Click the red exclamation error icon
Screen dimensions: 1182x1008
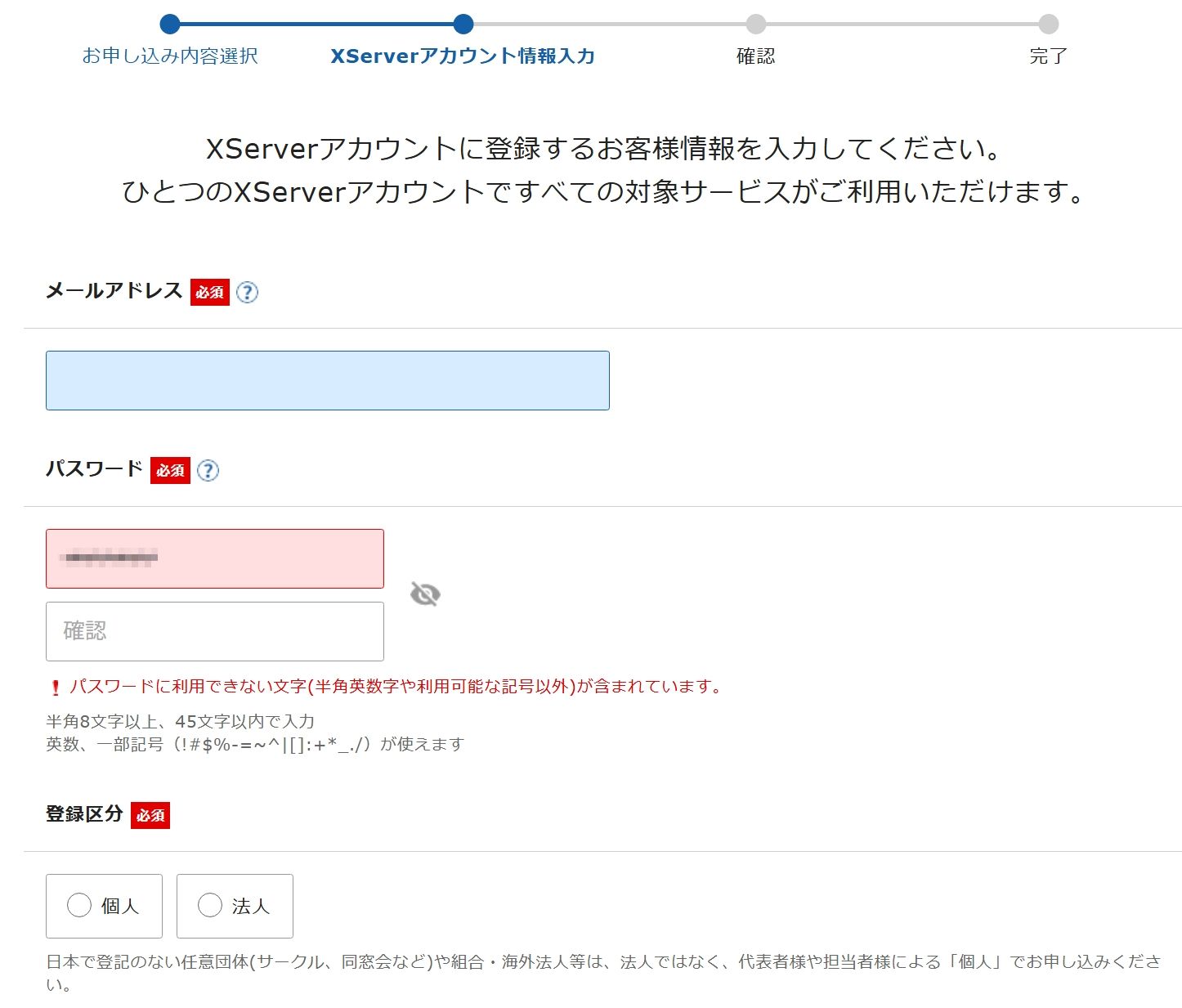click(56, 688)
